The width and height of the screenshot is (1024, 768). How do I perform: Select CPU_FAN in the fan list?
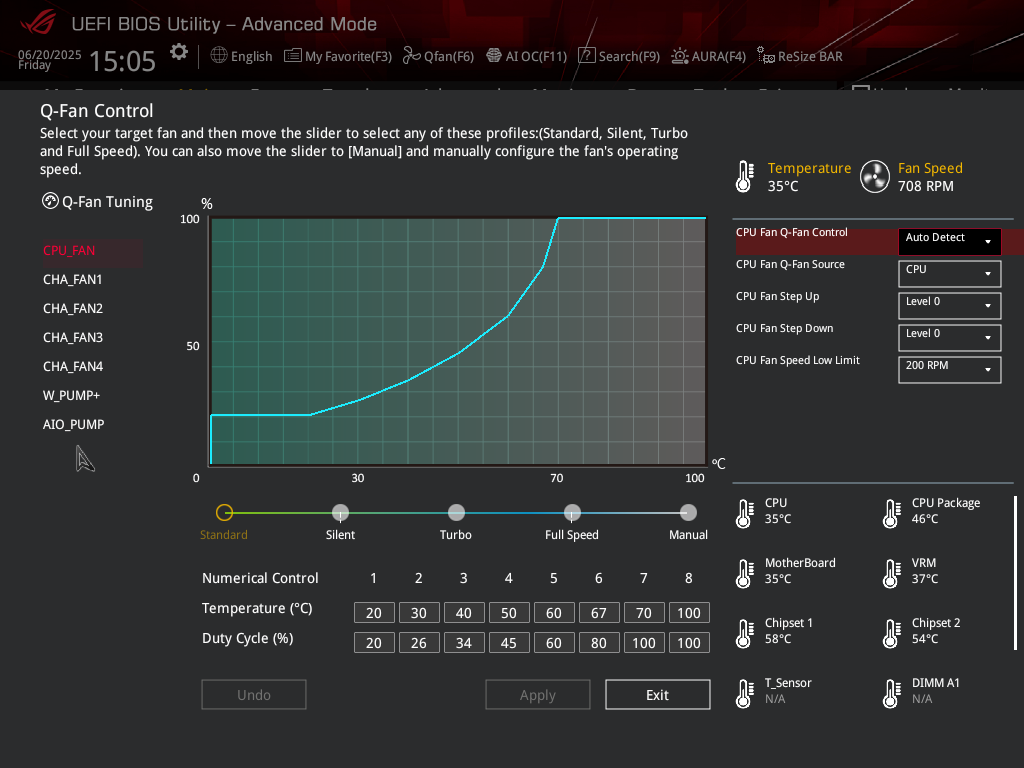click(x=69, y=251)
